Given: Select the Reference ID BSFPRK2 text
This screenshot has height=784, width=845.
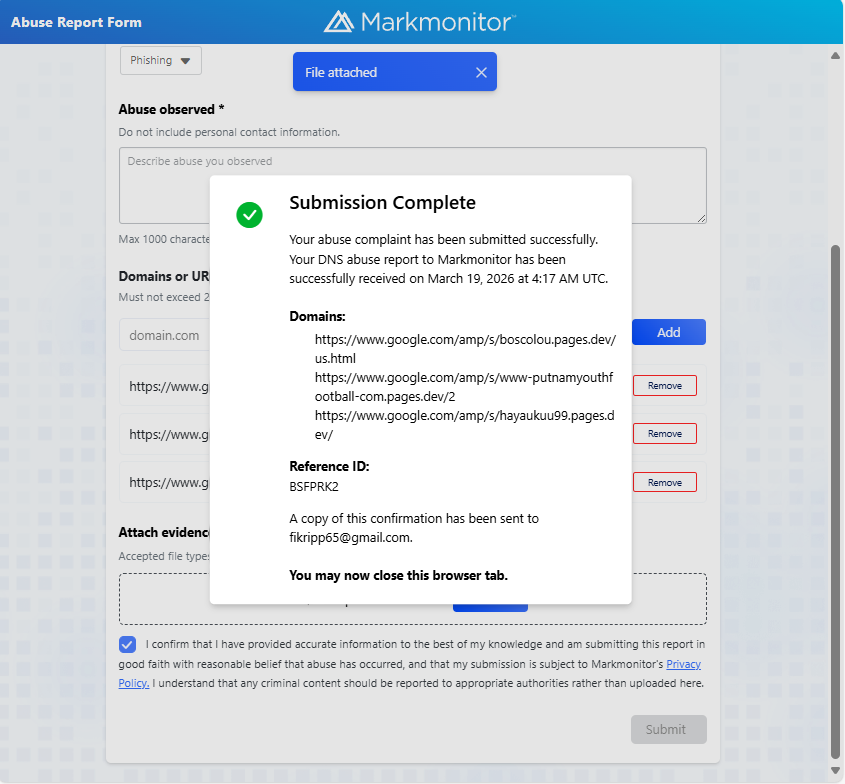Looking at the screenshot, I should pos(314,487).
